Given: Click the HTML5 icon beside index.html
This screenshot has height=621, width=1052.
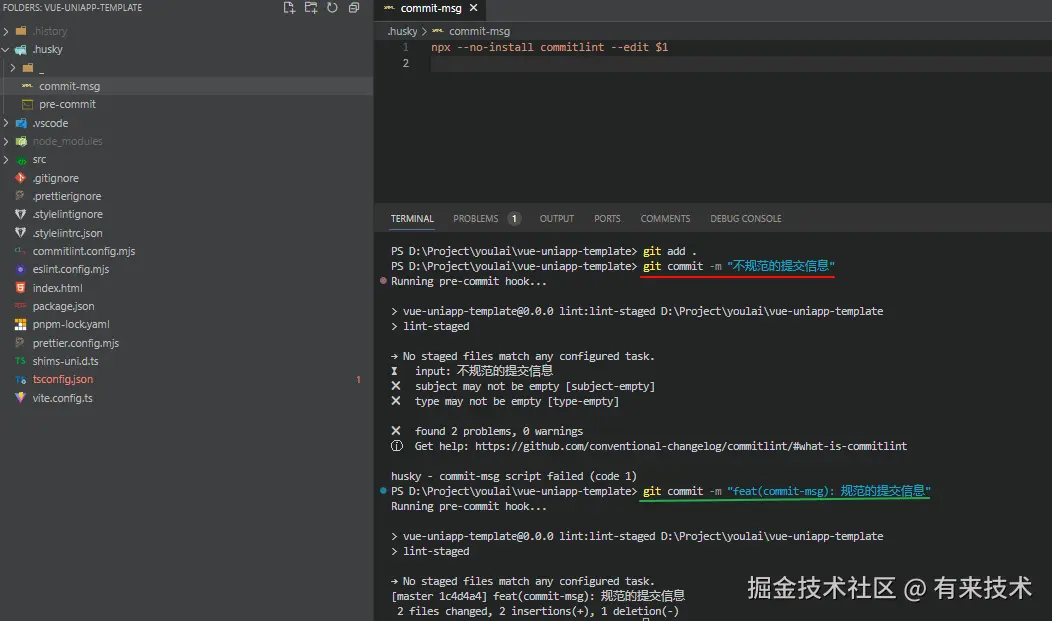Looking at the screenshot, I should (x=20, y=288).
